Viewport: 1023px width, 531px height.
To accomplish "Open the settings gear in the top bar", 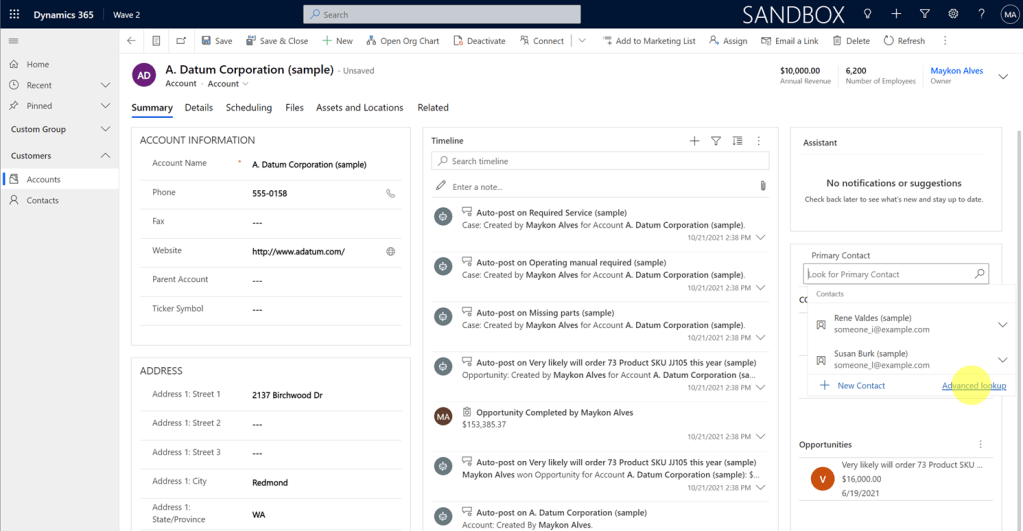I will pos(953,14).
